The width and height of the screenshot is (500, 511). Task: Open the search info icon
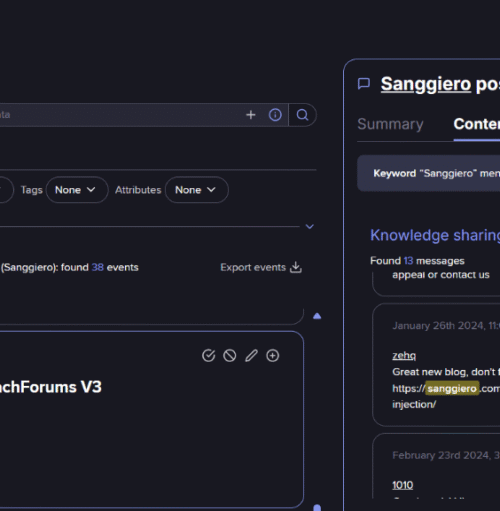[275, 115]
